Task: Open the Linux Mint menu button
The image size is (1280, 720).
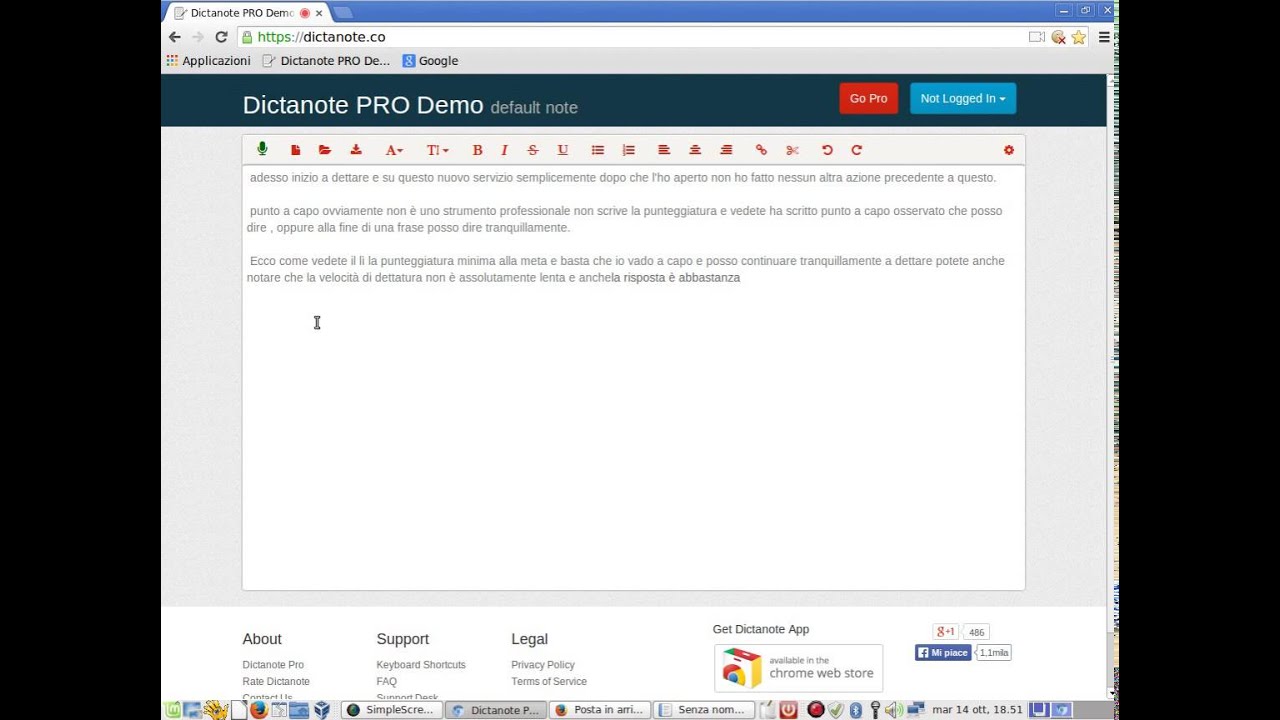Action: 173,710
